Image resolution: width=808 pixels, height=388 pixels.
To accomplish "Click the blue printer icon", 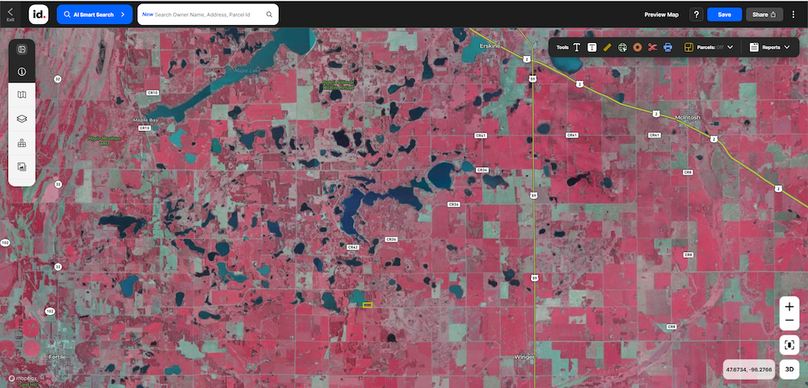I will tap(668, 47).
